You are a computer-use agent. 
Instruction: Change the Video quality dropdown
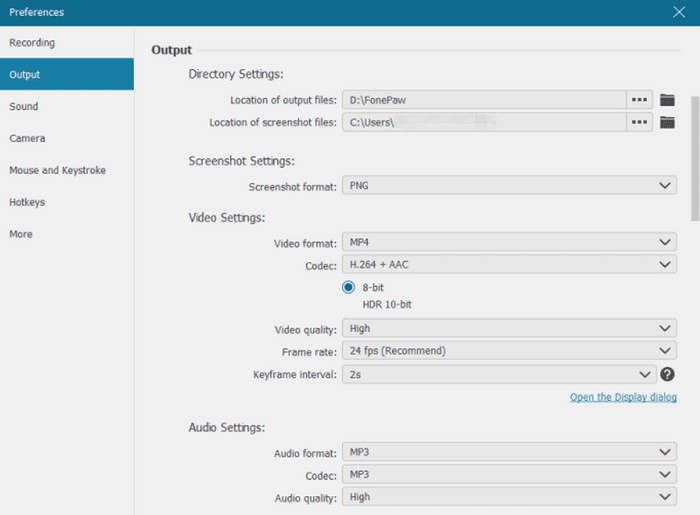(509, 328)
